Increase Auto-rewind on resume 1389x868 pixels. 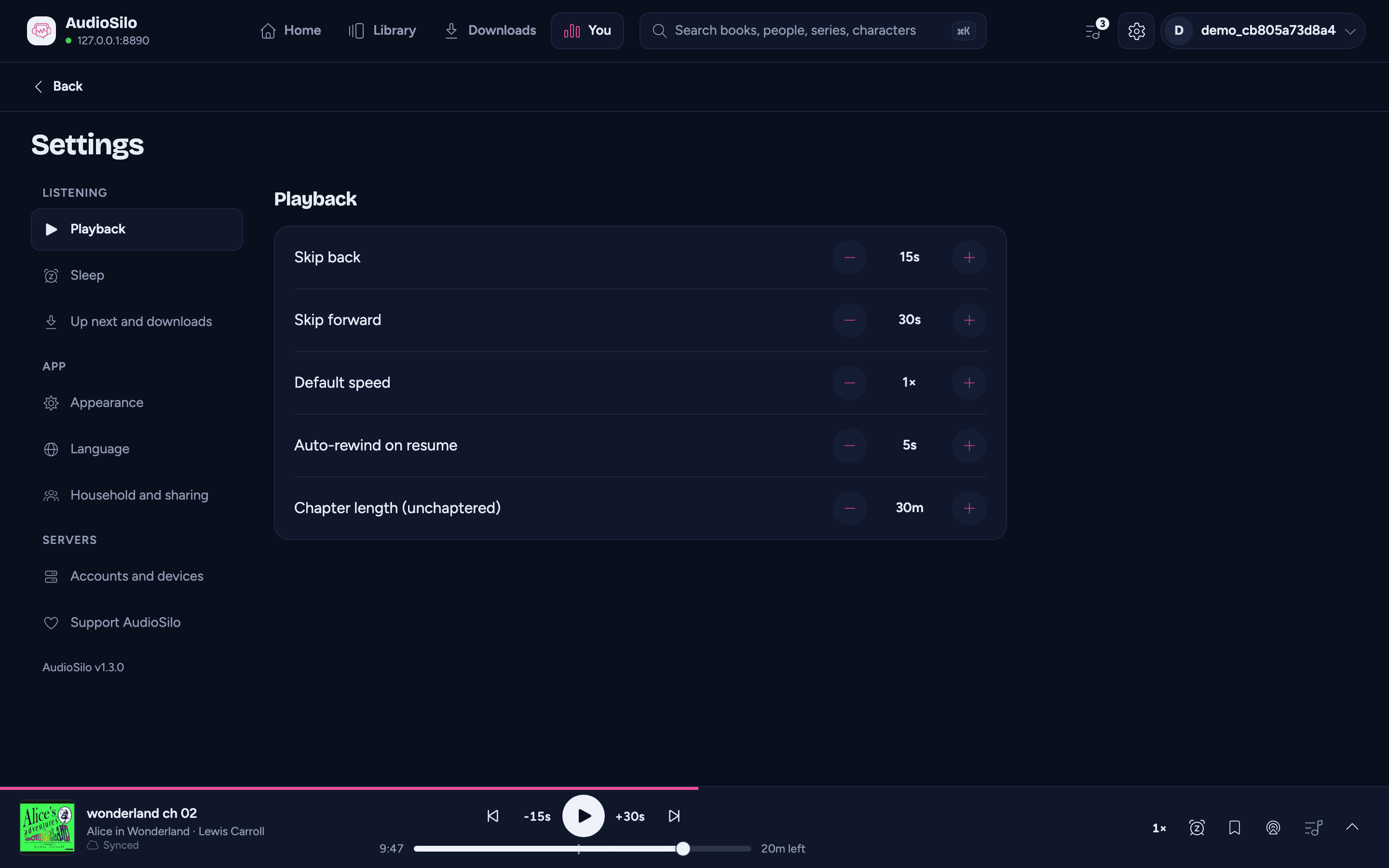coord(969,445)
